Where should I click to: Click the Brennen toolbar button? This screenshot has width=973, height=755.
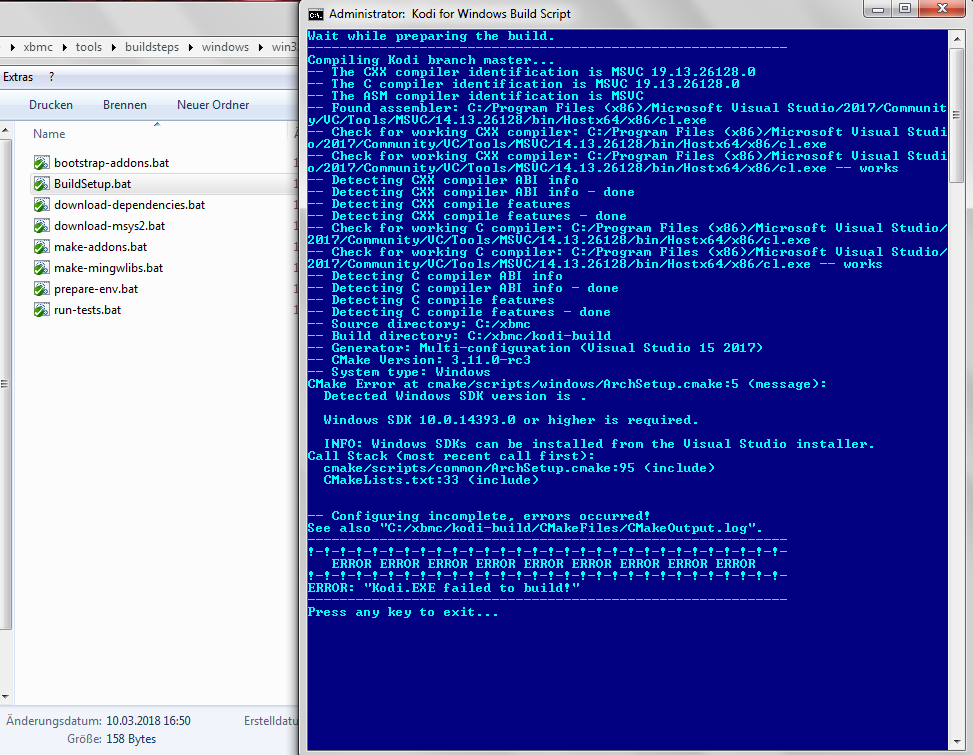point(125,105)
